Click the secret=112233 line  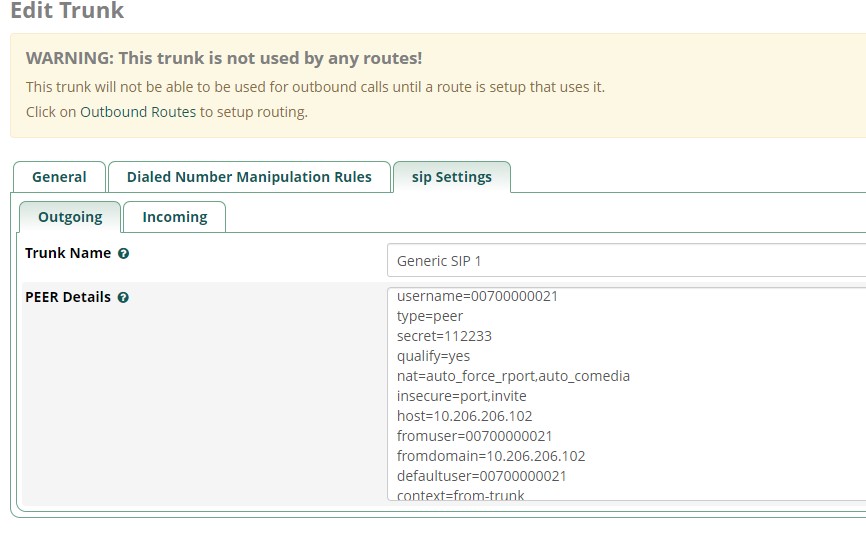click(444, 336)
